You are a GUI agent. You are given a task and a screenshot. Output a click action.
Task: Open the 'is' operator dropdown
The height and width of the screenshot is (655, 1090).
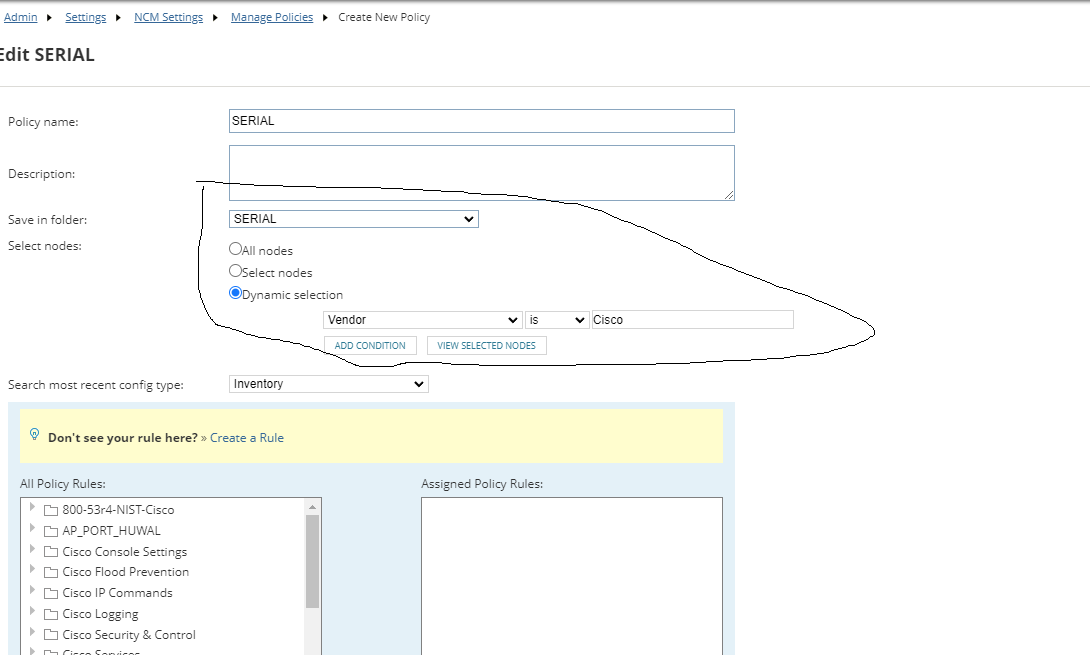click(557, 320)
